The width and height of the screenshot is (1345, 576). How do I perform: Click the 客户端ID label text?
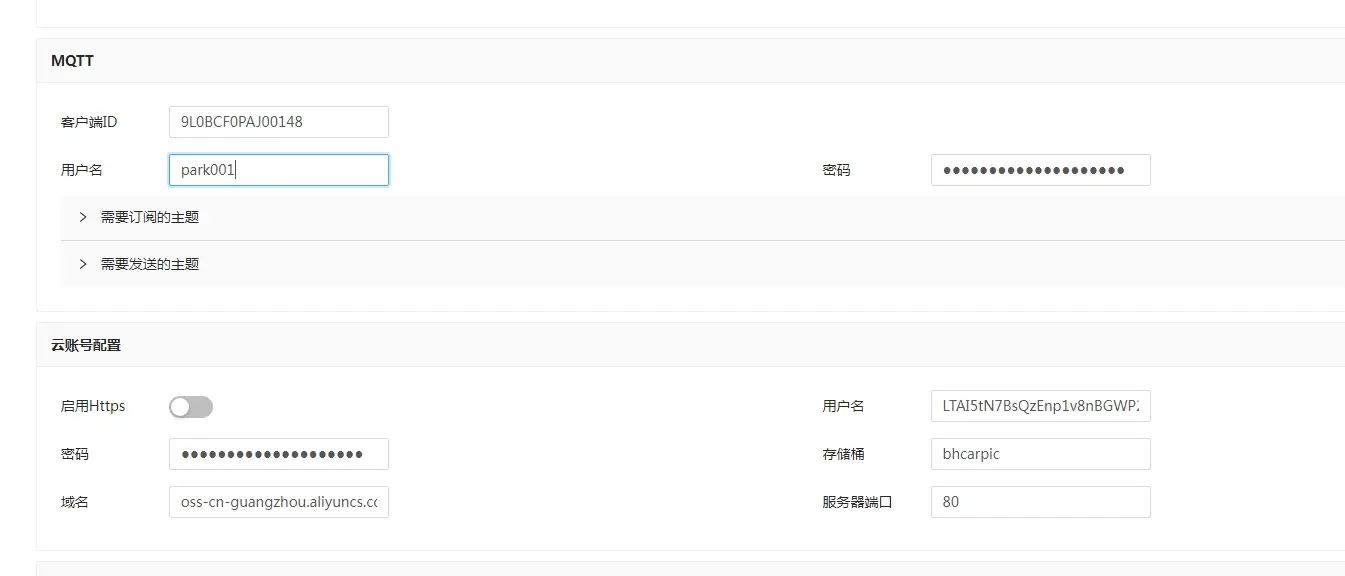(89, 122)
